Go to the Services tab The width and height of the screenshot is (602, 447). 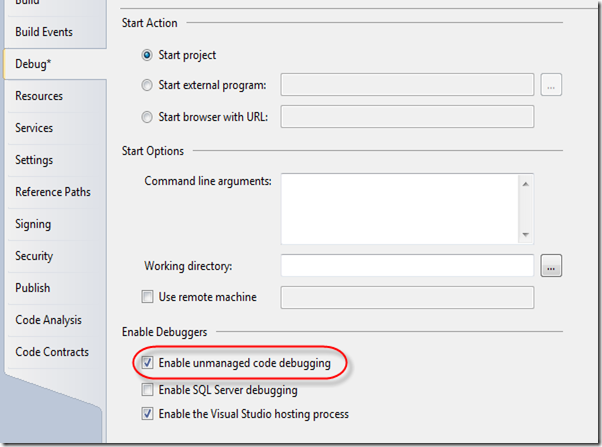[x=34, y=128]
